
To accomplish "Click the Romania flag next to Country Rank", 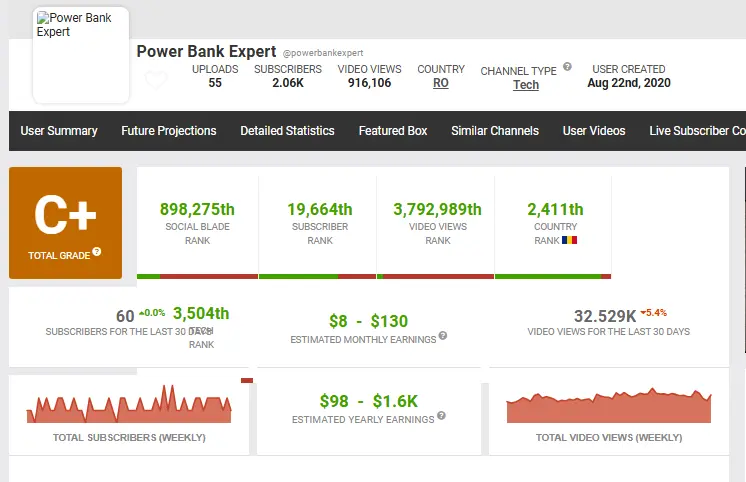I will pyautogui.click(x=569, y=240).
